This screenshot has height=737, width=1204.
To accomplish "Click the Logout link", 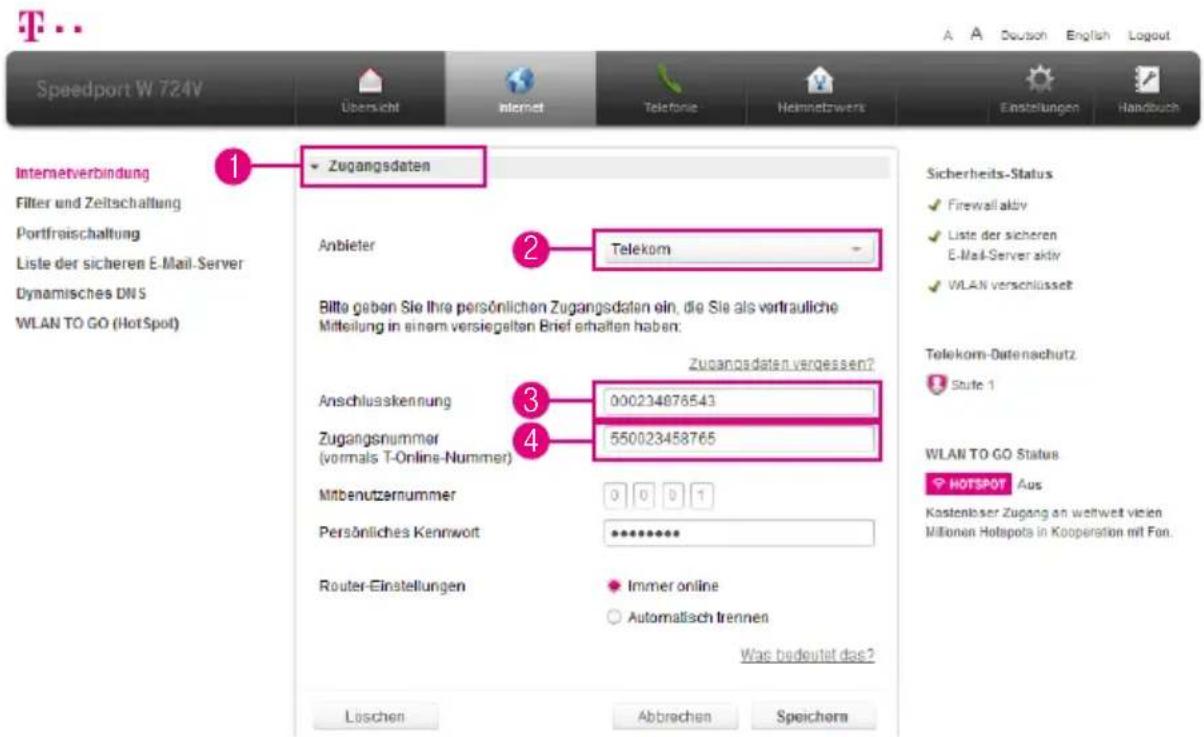I will pyautogui.click(x=1148, y=35).
